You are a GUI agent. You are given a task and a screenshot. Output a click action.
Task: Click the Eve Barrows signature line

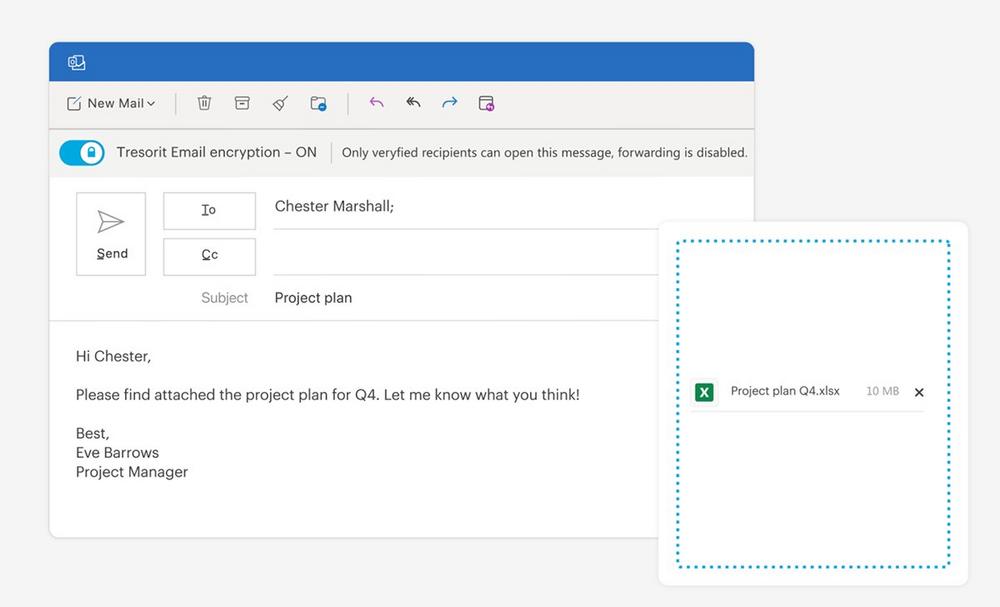click(117, 453)
